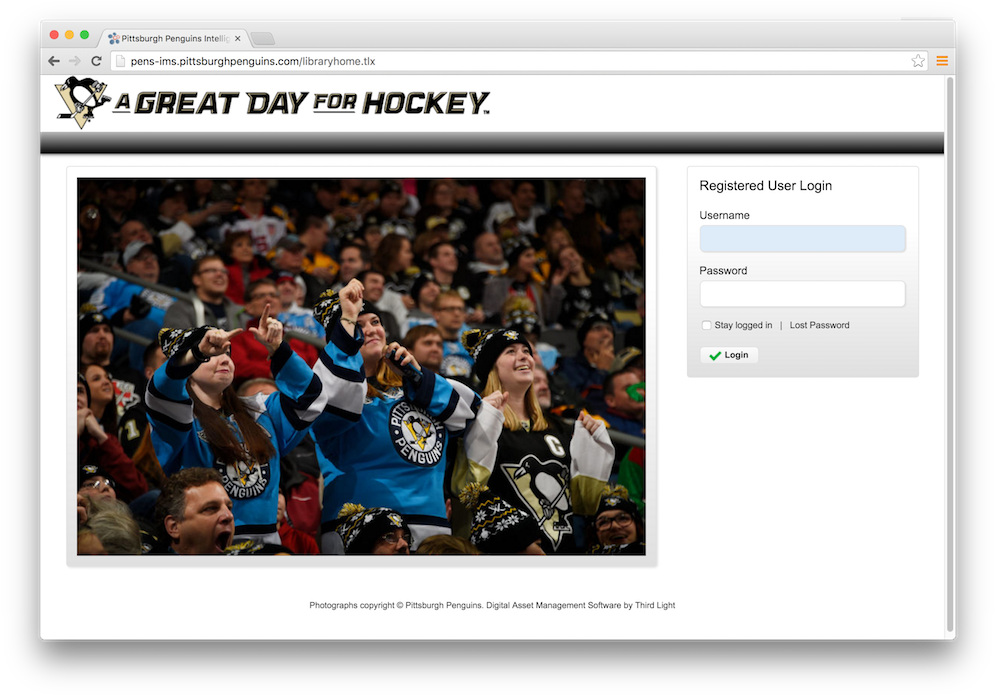Screen dimensions: 995x695
Task: Click the forward navigation arrow
Action: click(x=74, y=60)
